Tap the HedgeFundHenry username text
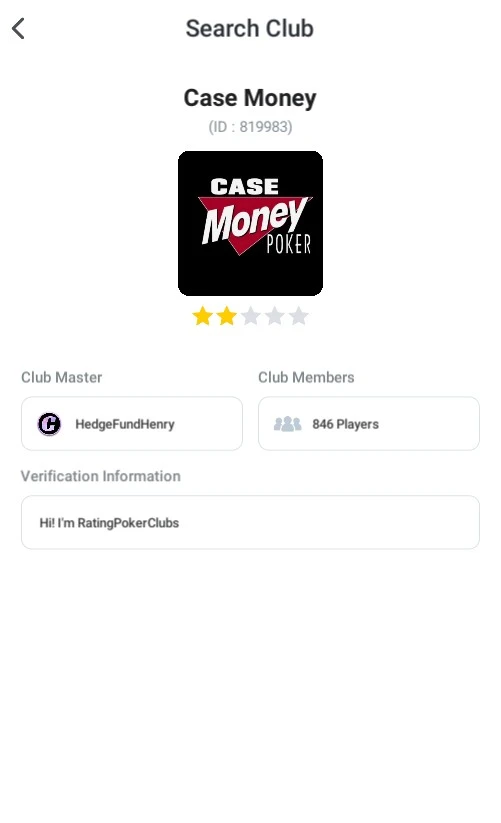 pos(125,424)
